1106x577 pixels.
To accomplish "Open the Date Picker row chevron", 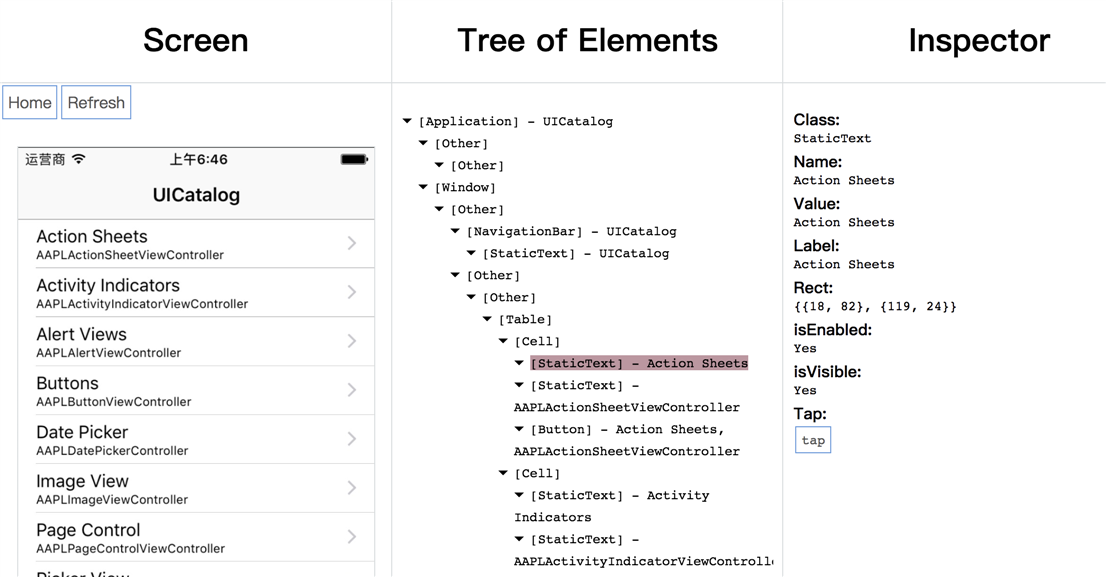I will [352, 439].
